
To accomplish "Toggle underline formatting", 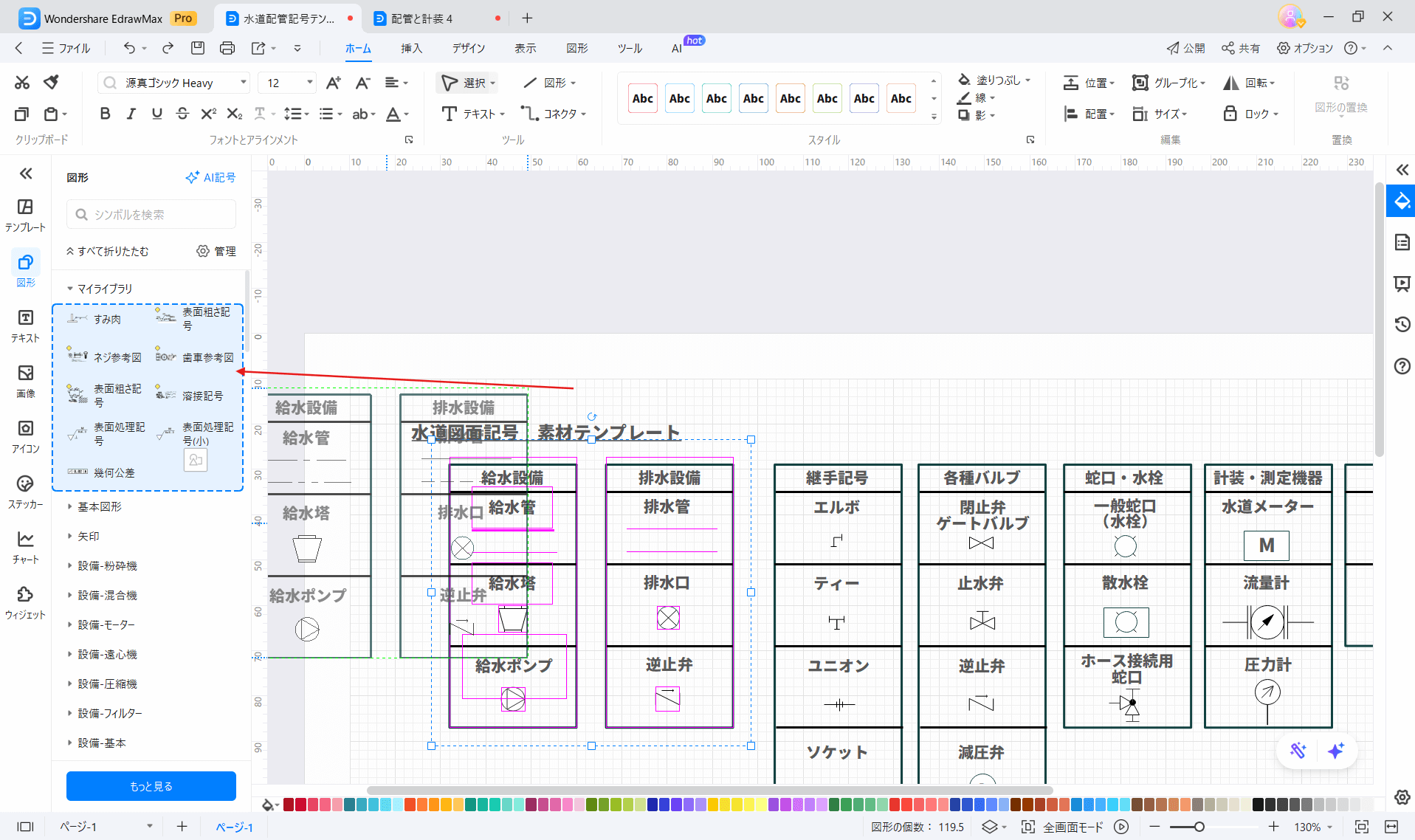I will pos(156,114).
